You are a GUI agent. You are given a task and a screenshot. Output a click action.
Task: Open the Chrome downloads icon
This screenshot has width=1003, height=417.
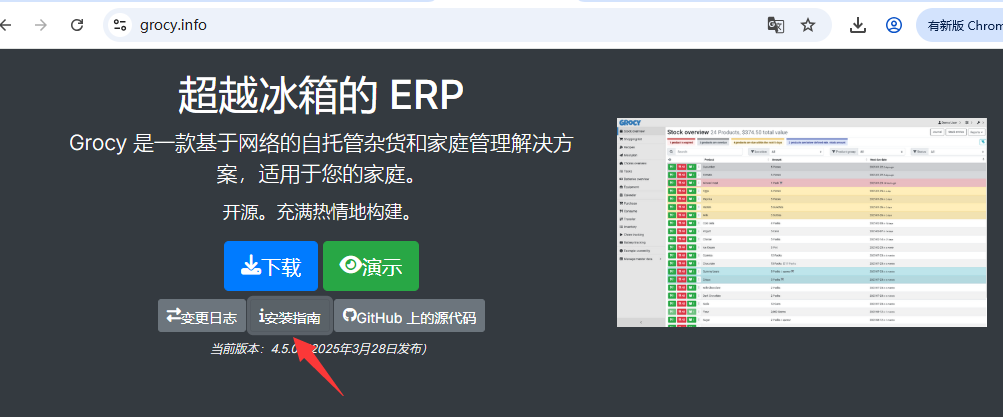(x=857, y=26)
